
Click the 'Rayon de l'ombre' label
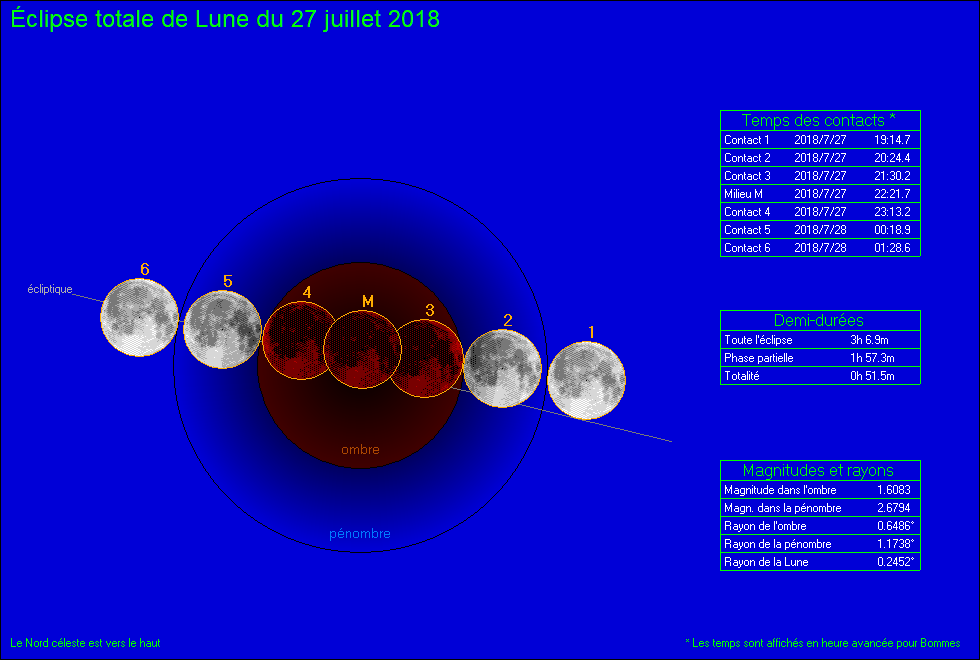pyautogui.click(x=765, y=526)
